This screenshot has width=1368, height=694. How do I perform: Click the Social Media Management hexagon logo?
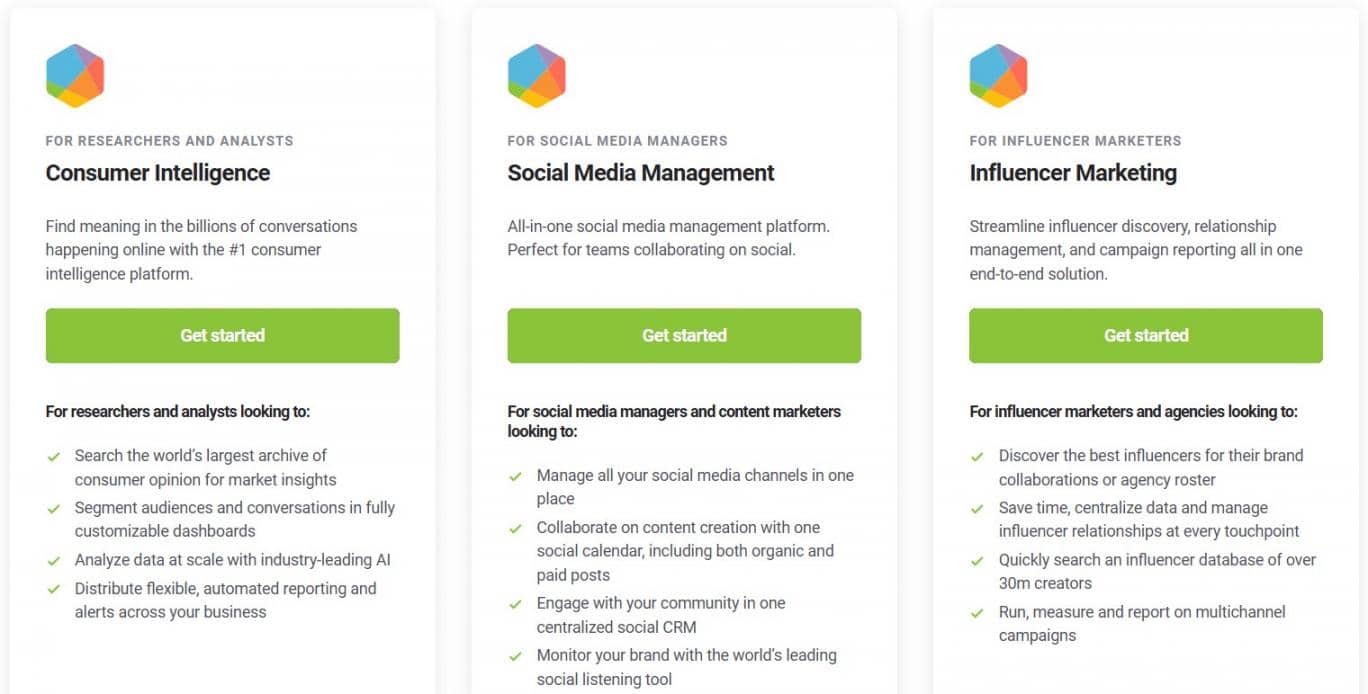[x=537, y=76]
